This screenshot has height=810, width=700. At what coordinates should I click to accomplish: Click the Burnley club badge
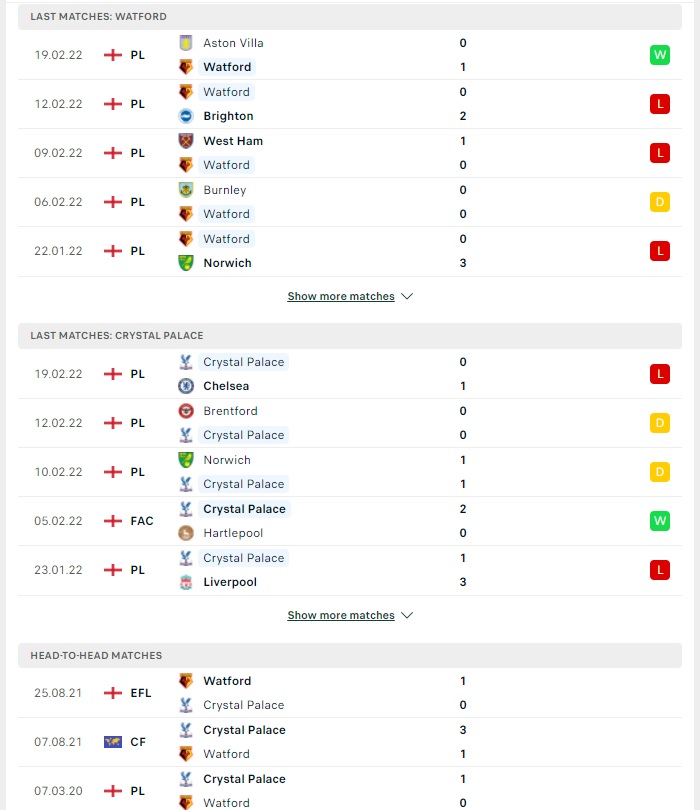tap(186, 190)
